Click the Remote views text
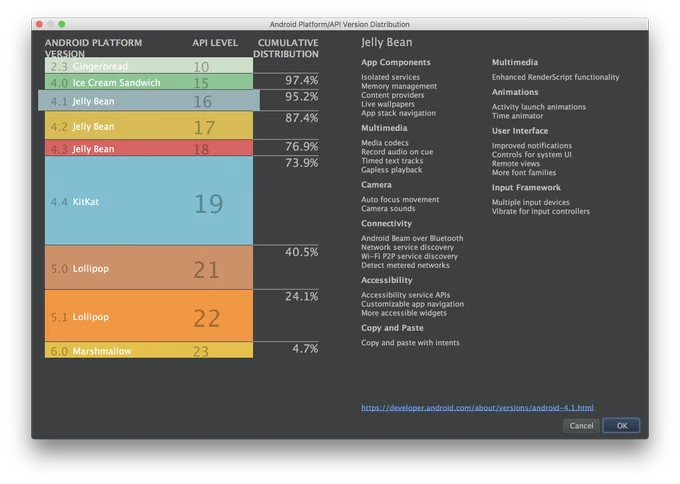Image resolution: width=680 pixels, height=484 pixels. (516, 164)
